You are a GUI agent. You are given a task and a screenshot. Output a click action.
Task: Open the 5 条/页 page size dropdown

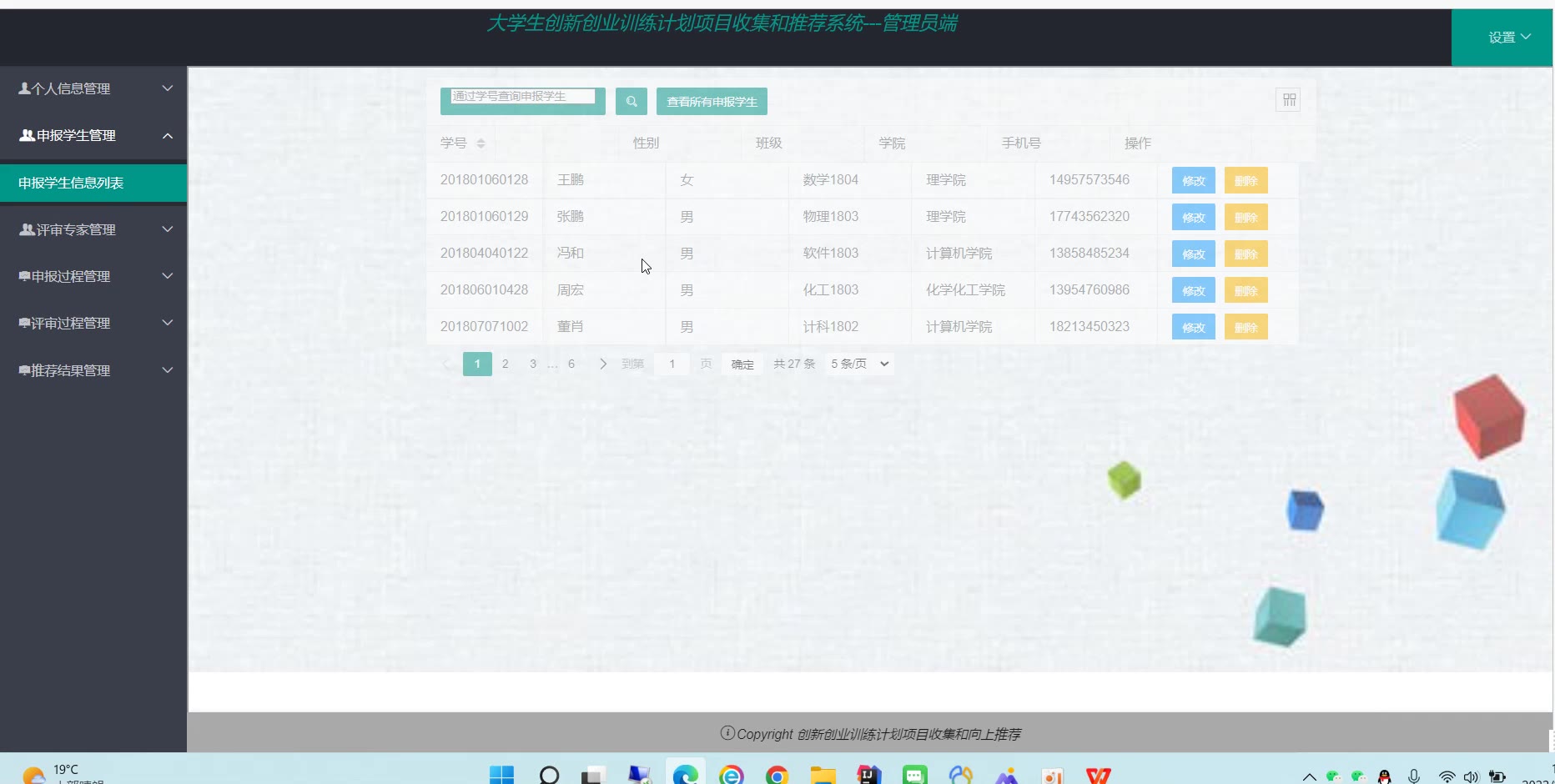[x=859, y=364]
